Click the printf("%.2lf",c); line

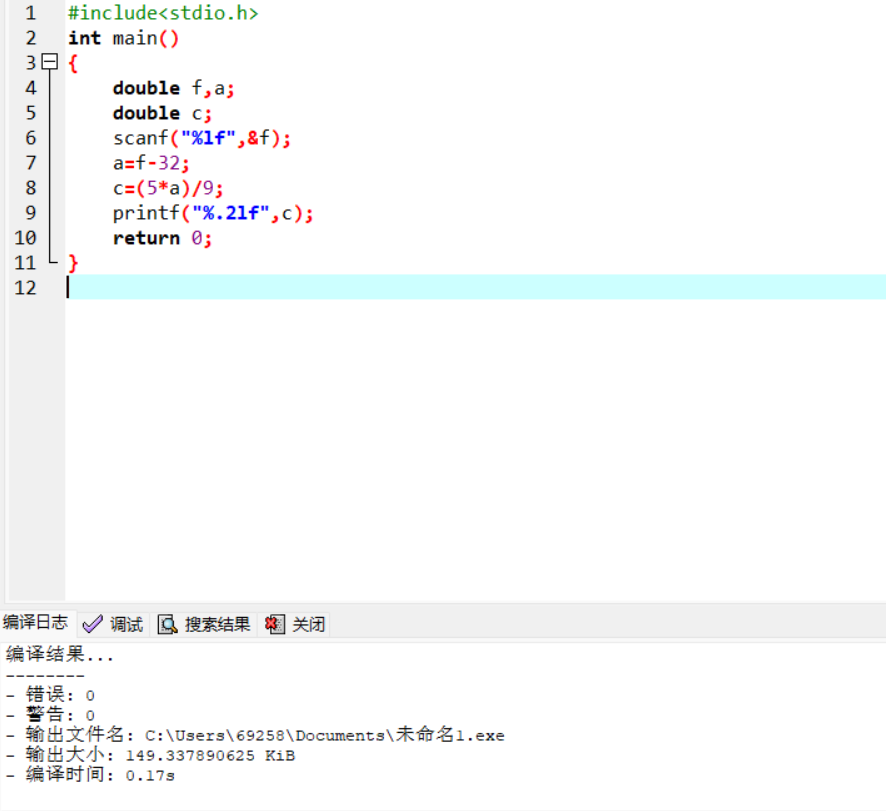212,213
